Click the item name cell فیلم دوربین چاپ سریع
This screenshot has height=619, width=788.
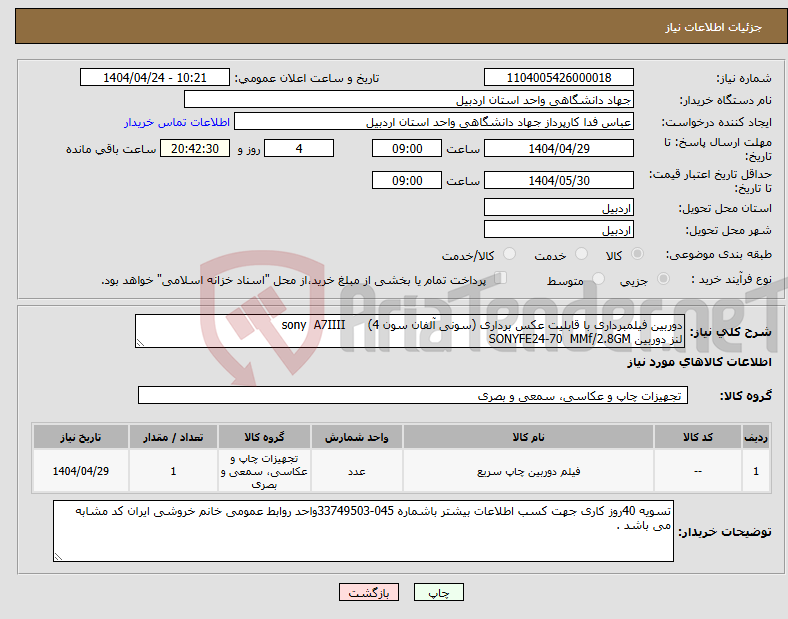pyautogui.click(x=528, y=471)
